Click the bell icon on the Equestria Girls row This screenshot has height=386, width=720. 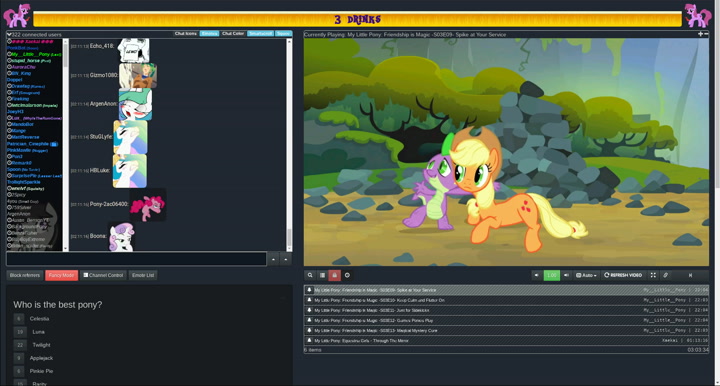309,340
